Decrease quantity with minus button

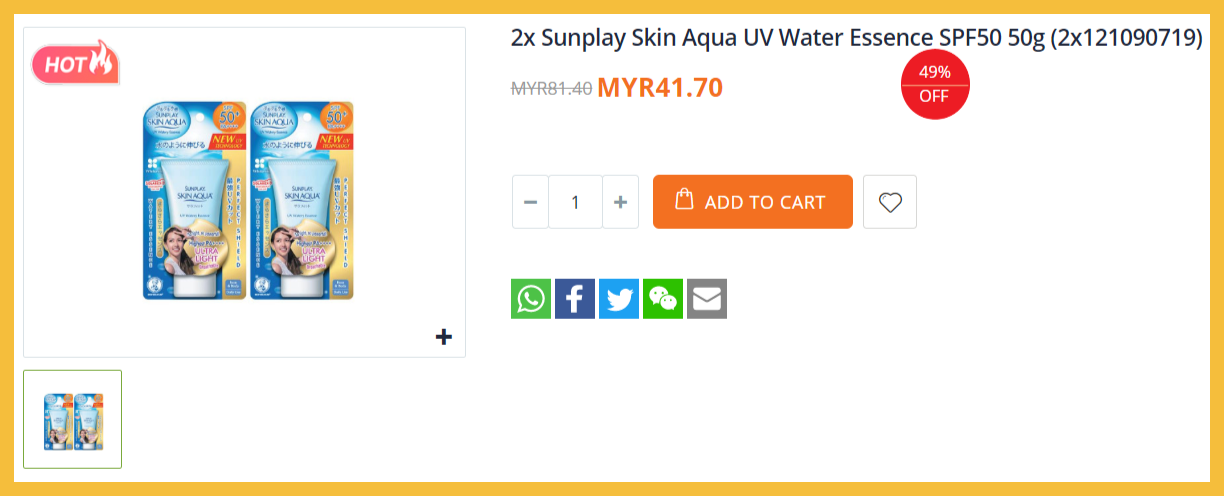pos(530,202)
